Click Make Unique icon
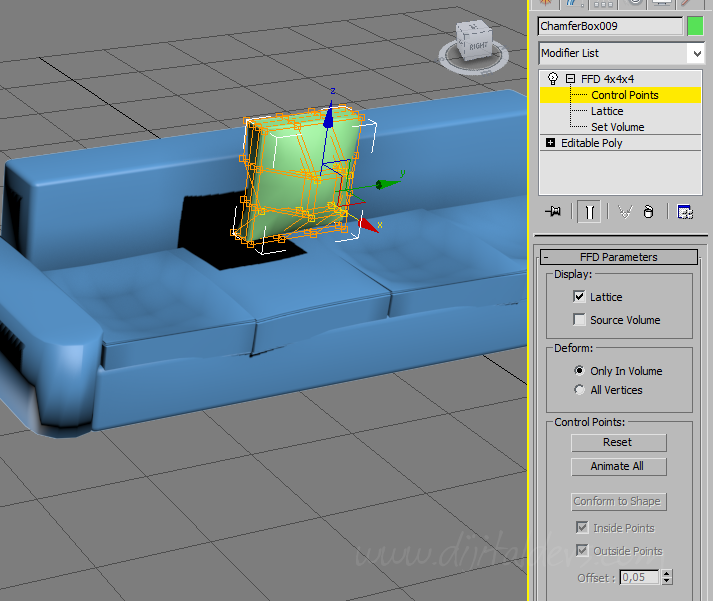The image size is (713, 601). point(625,212)
